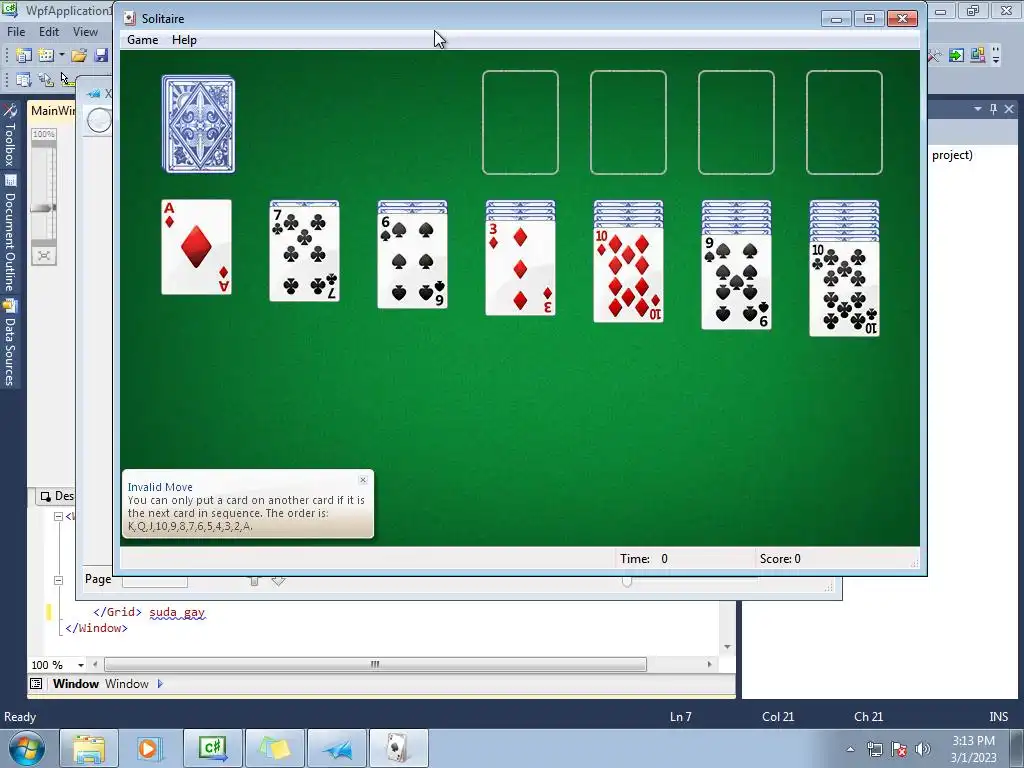Click the Open File folder icon

79,56
